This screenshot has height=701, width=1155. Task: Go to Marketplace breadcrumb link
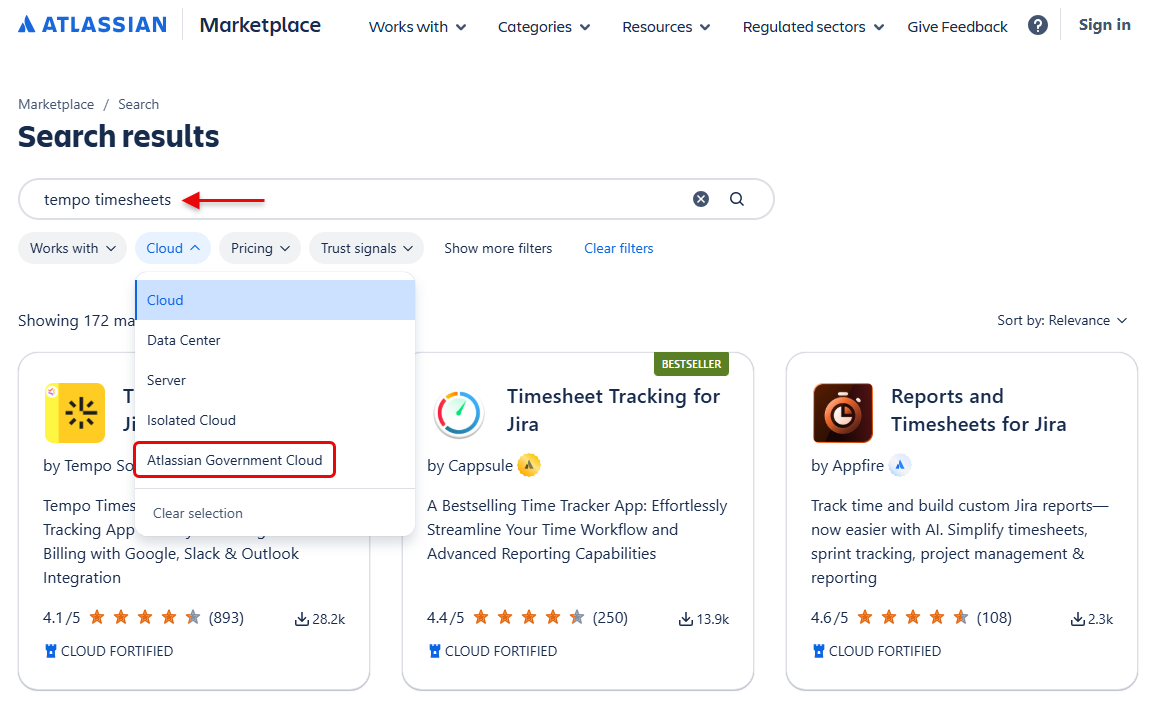tap(56, 104)
